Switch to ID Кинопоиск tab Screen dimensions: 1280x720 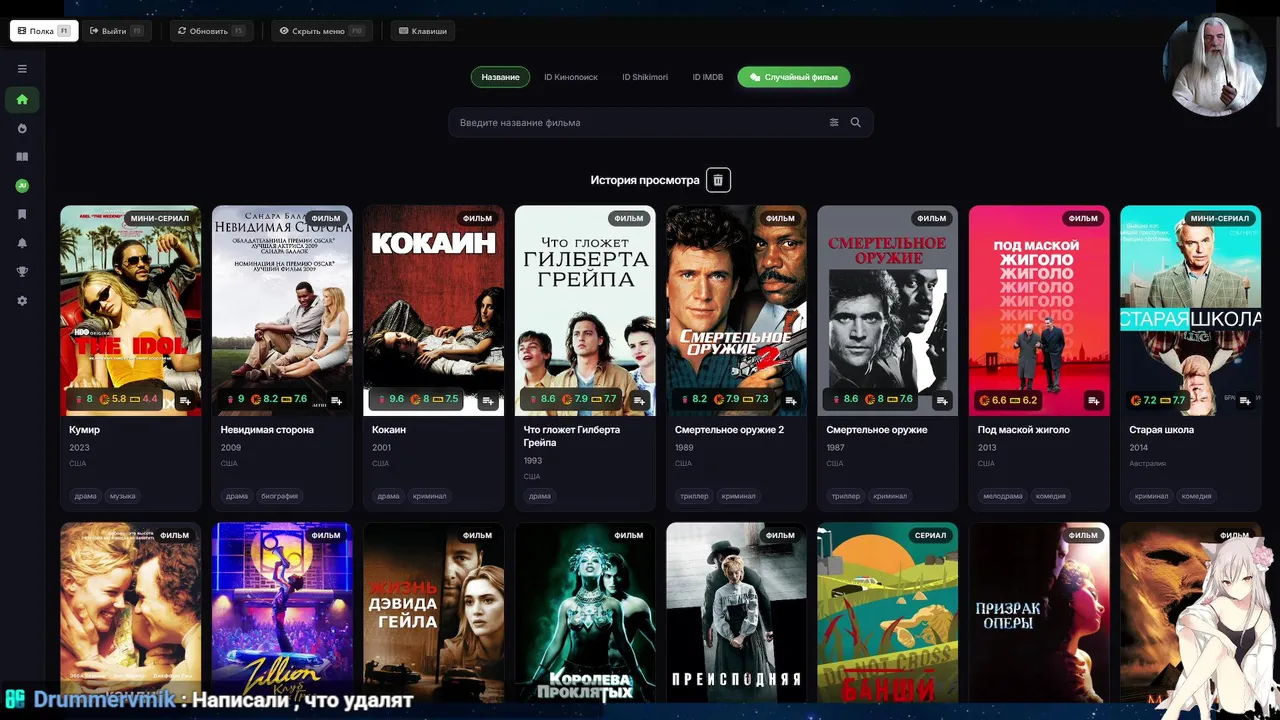point(571,77)
